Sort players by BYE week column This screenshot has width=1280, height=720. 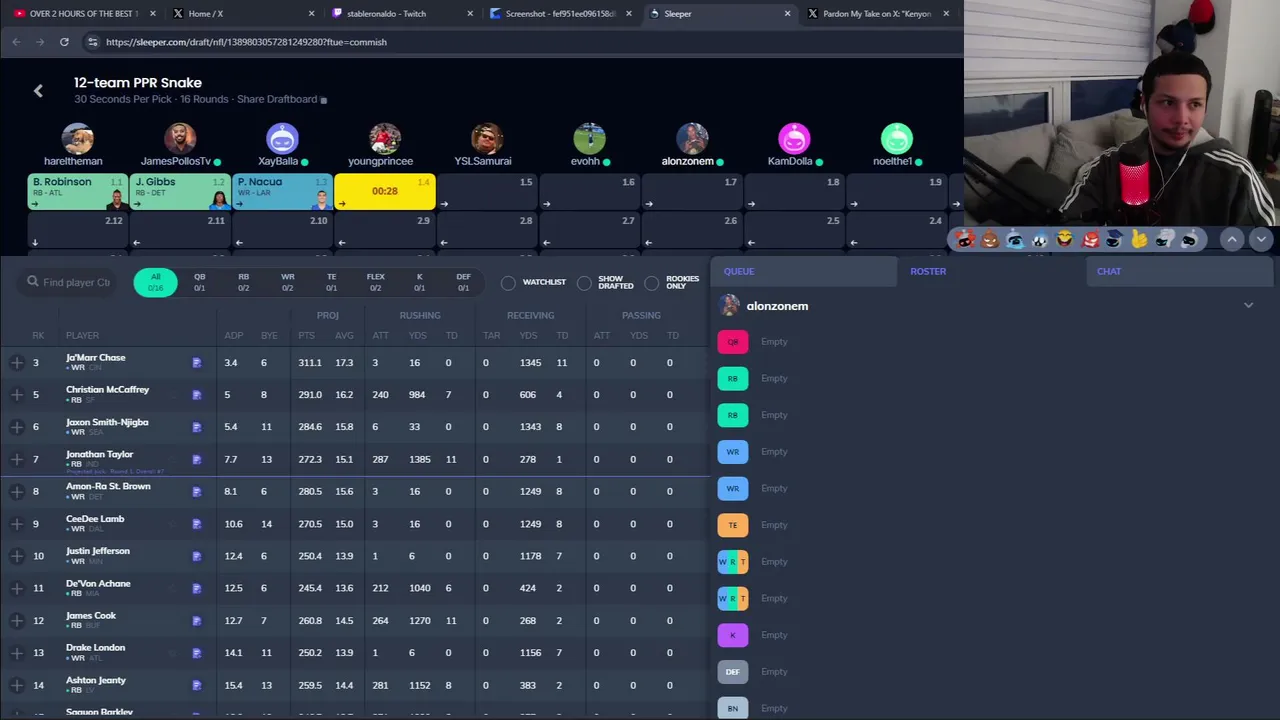point(269,336)
